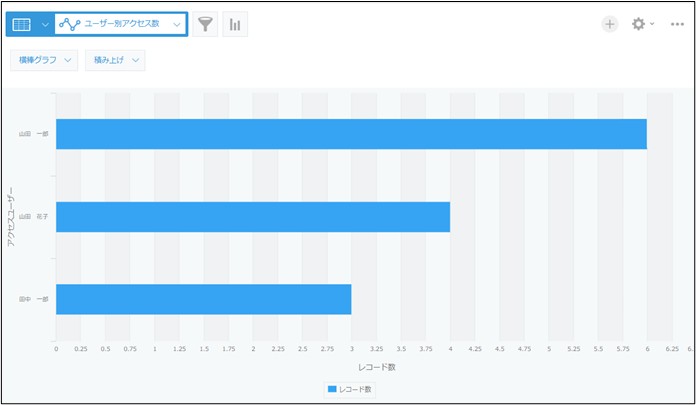Expand the view switcher chevron beside table icon
This screenshot has height=405, width=696.
tap(45, 24)
